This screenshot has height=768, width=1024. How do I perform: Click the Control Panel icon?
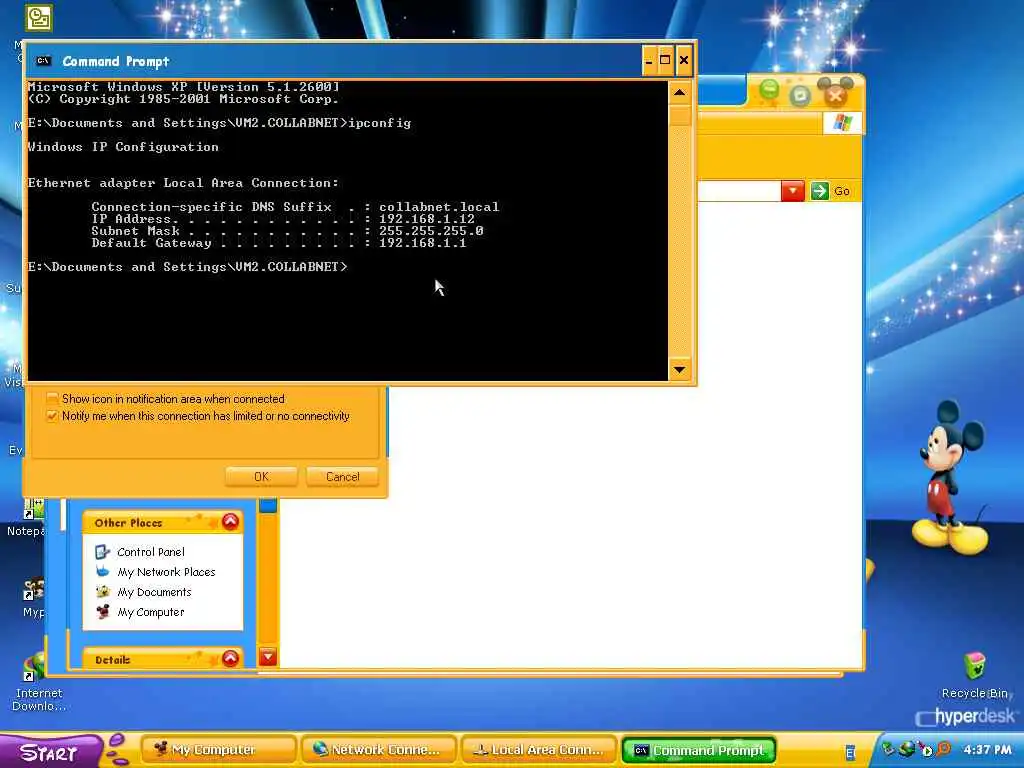click(x=103, y=552)
